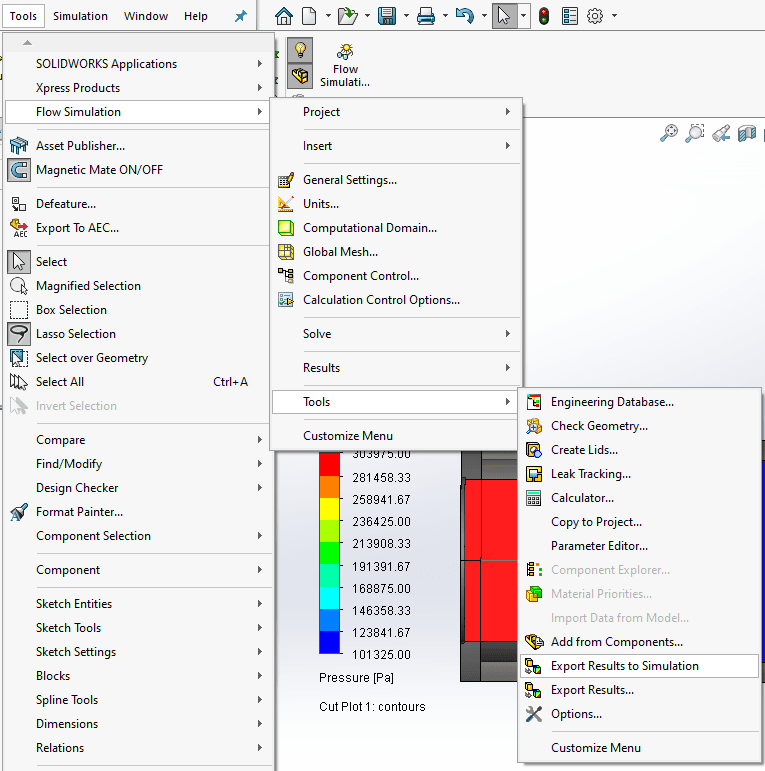Viewport: 765px width, 771px height.
Task: Click the New document icon
Action: (309, 16)
